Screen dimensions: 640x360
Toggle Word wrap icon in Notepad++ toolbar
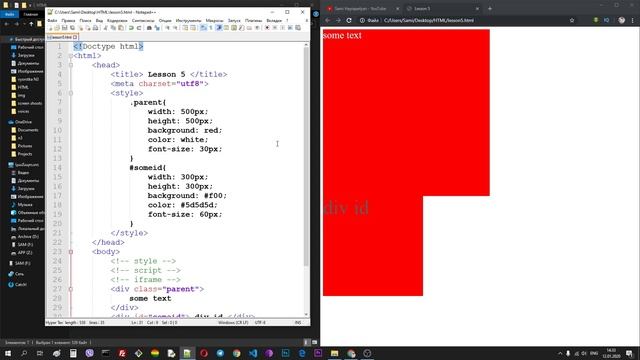(203, 28)
